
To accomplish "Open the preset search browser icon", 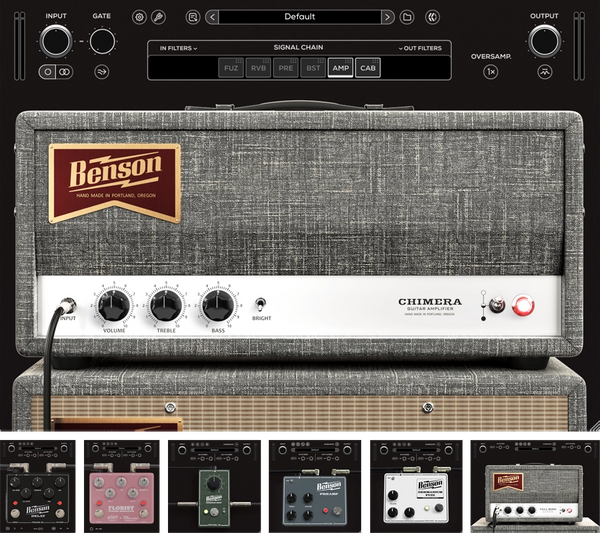I will (193, 17).
